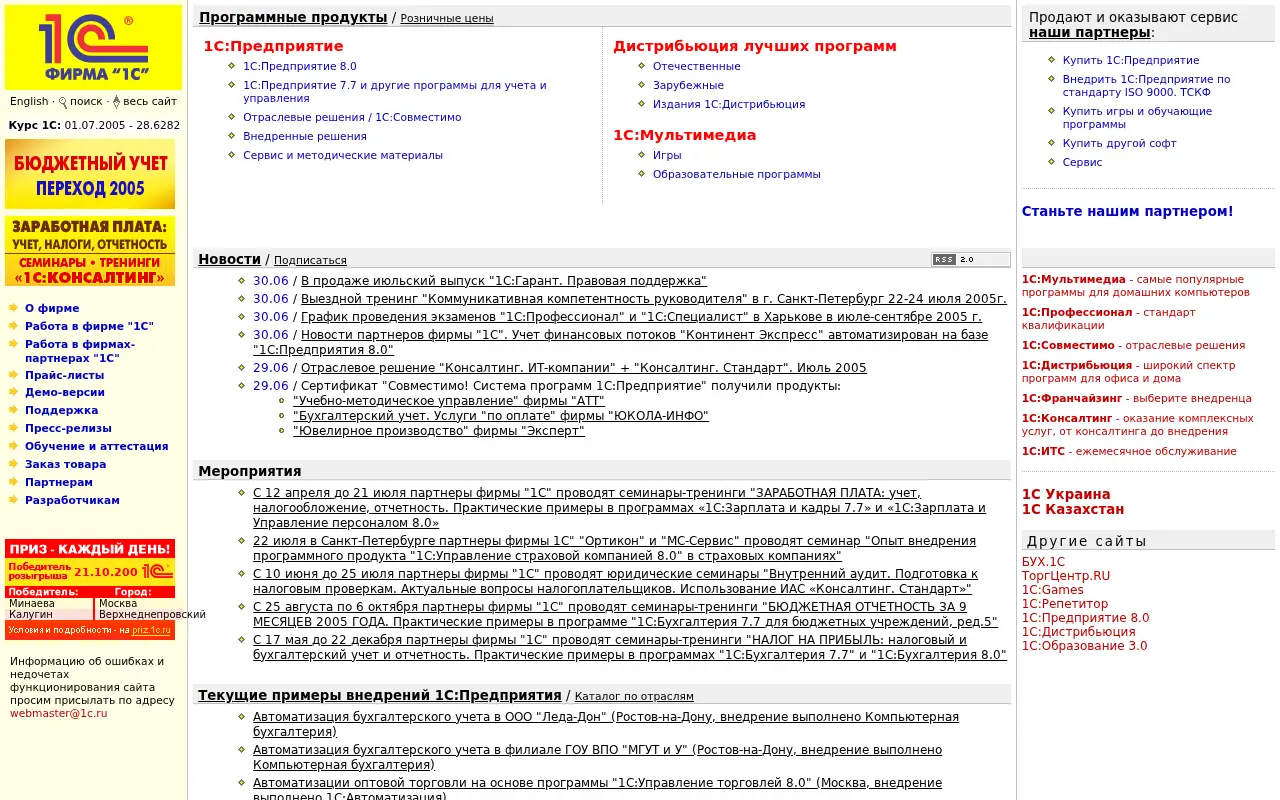Viewport: 1280px width, 800px height.
Task: Open "Внедренные решения" link
Action: click(x=305, y=136)
